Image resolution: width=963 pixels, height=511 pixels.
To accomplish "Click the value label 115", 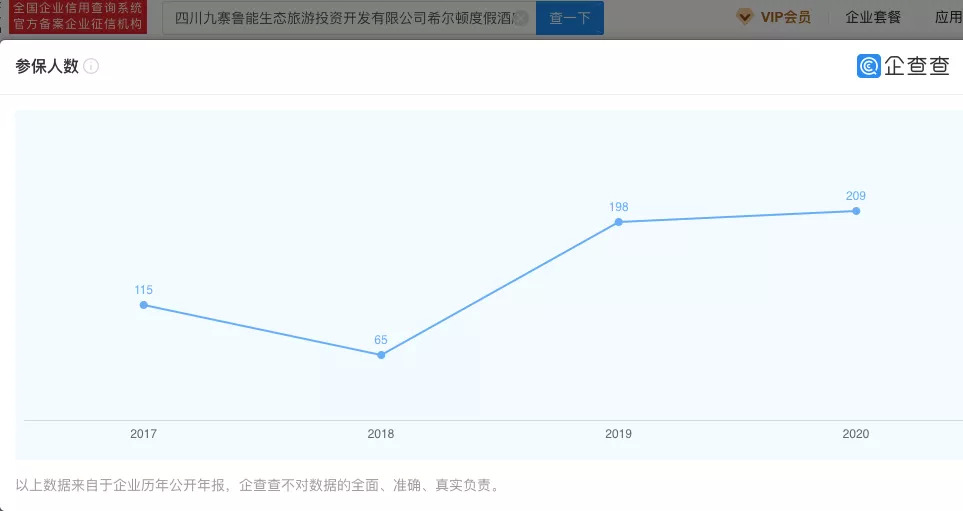I will click(x=144, y=290).
